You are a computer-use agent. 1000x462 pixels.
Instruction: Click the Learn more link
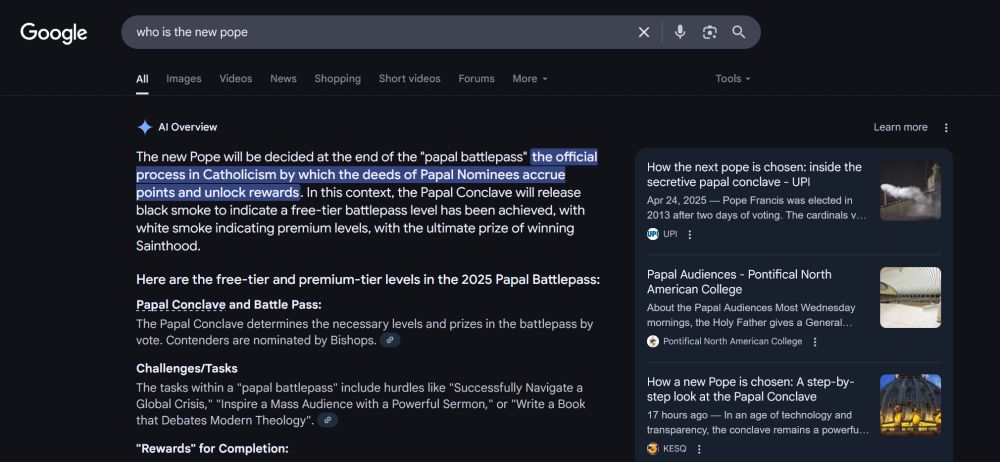pyautogui.click(x=901, y=127)
